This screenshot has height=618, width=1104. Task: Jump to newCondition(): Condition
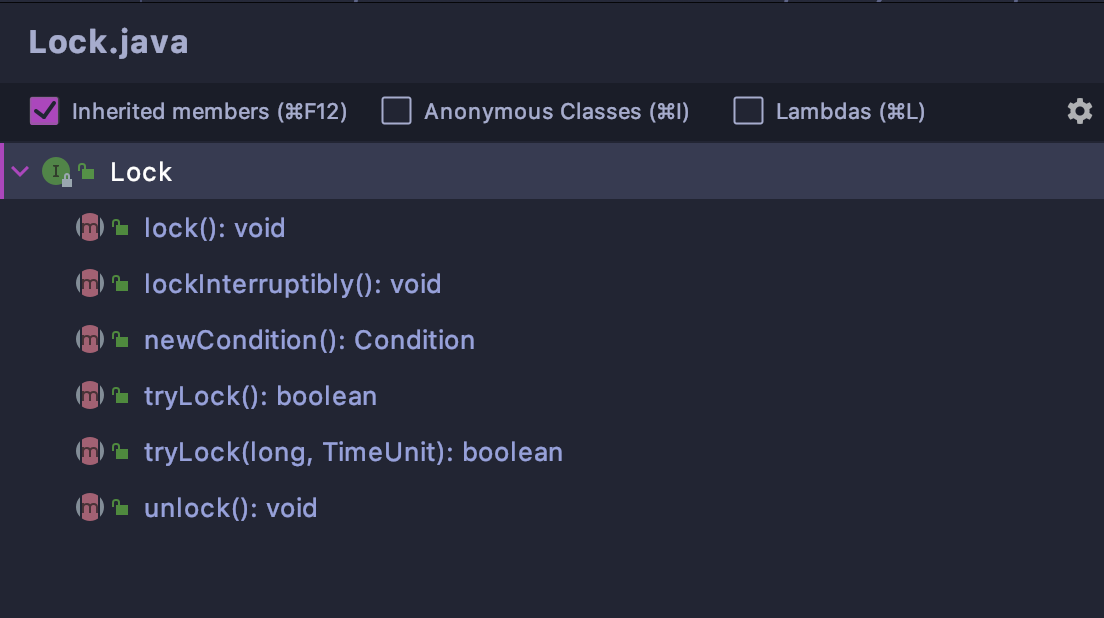pyautogui.click(x=309, y=340)
